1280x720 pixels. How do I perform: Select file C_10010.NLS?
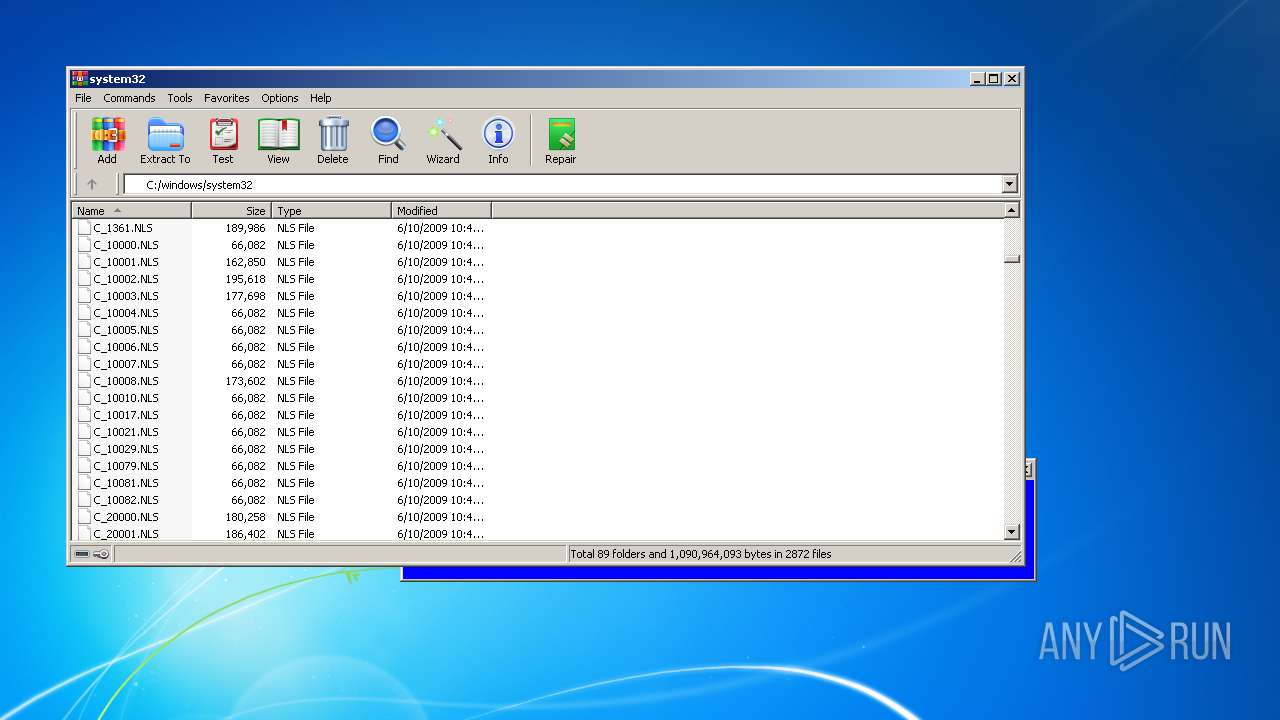125,398
